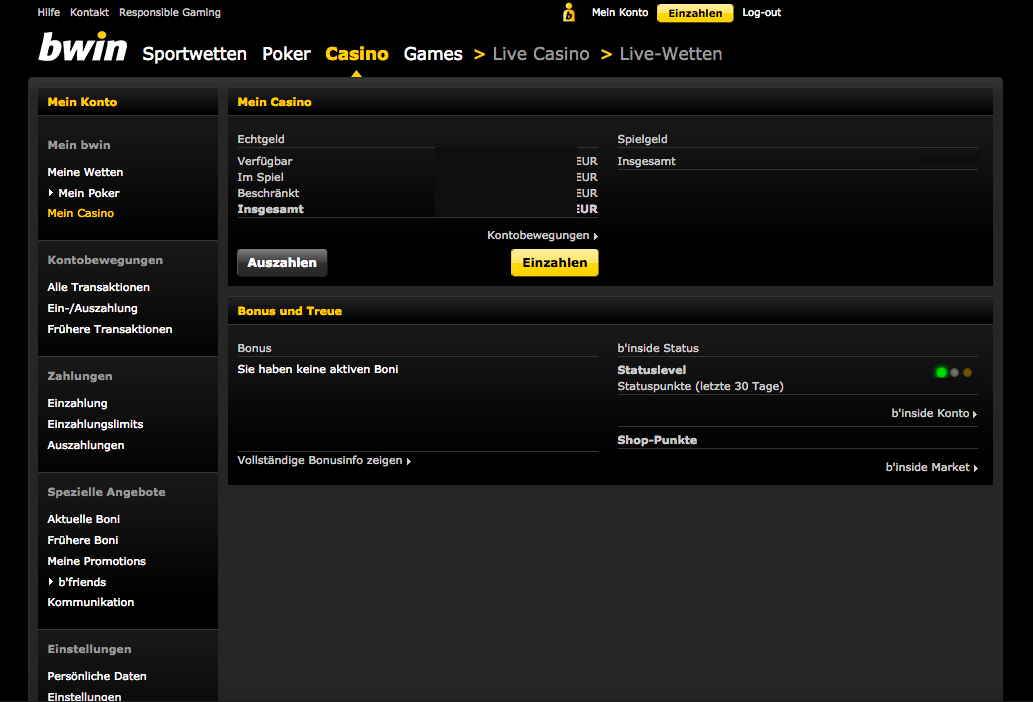Open the Games section

tap(433, 54)
